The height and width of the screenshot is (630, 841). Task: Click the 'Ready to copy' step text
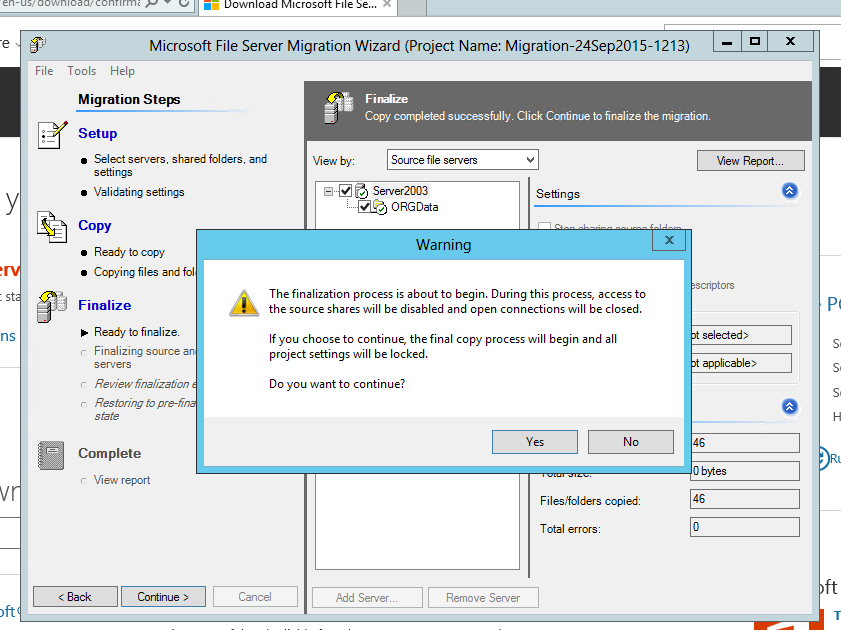(129, 252)
